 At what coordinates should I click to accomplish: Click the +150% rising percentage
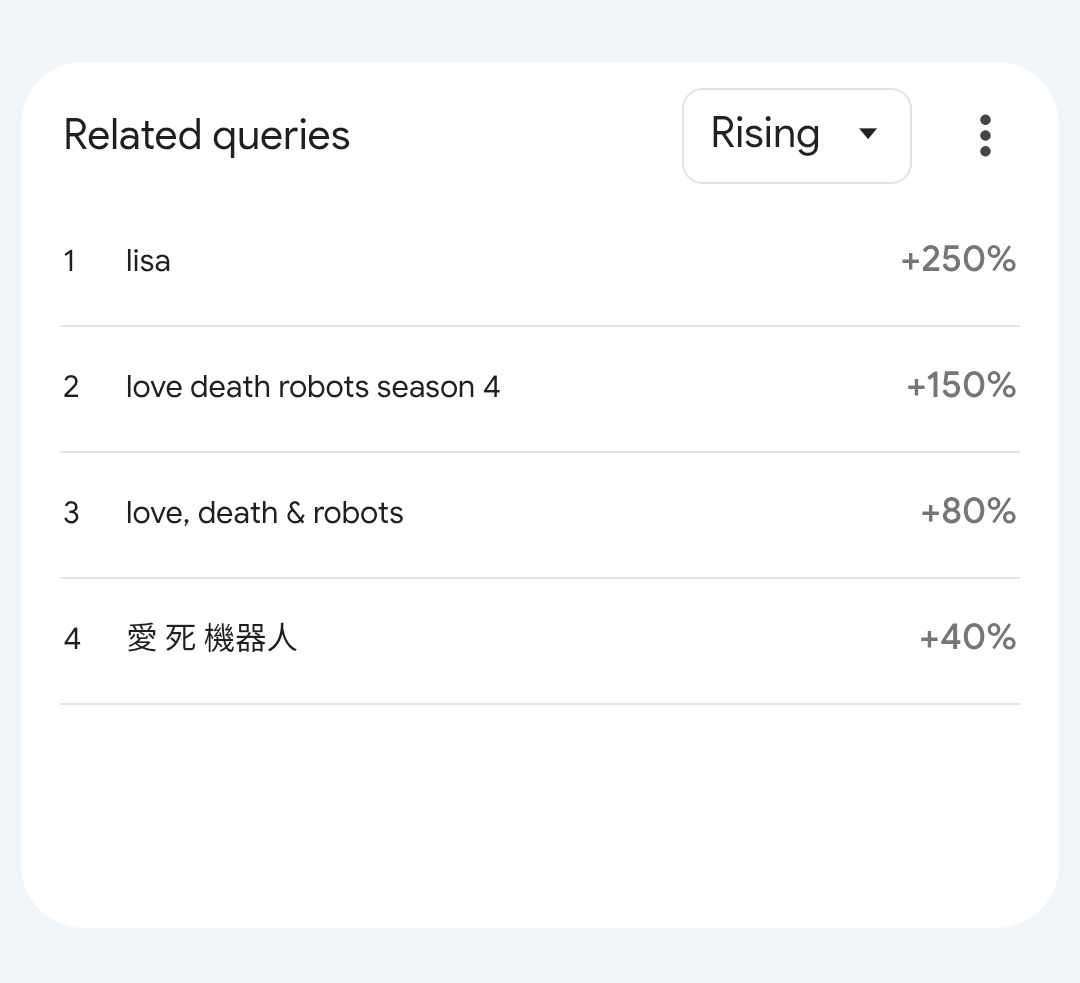tap(961, 386)
